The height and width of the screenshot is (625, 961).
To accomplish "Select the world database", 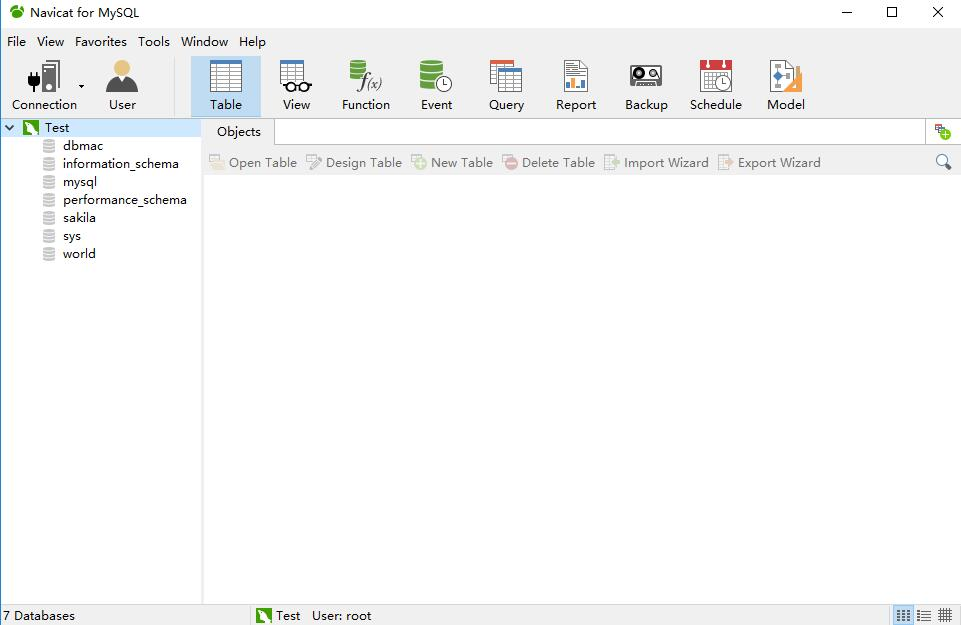I will point(79,254).
